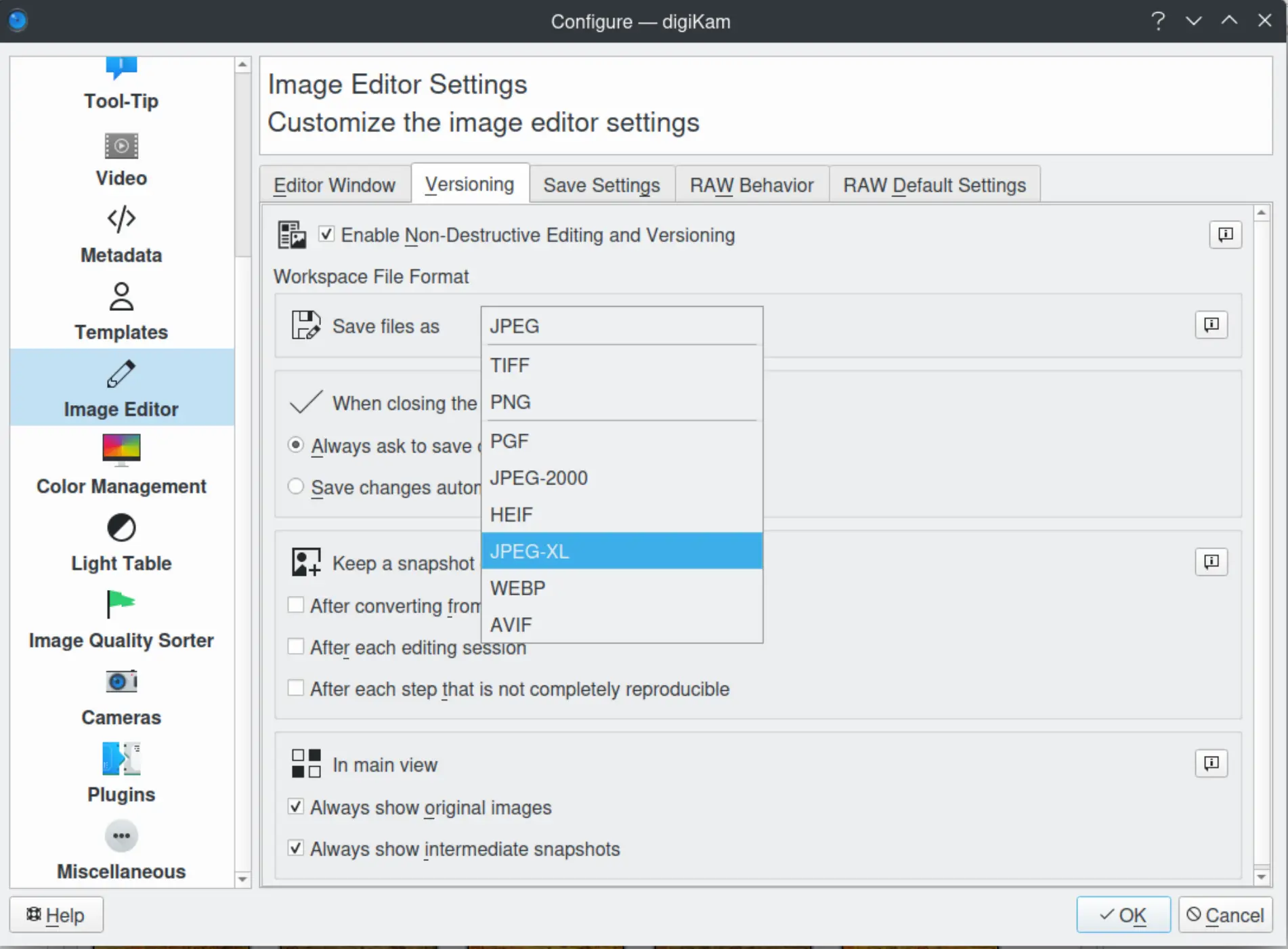Open the Save Settings tab
1288x949 pixels.
tap(601, 184)
